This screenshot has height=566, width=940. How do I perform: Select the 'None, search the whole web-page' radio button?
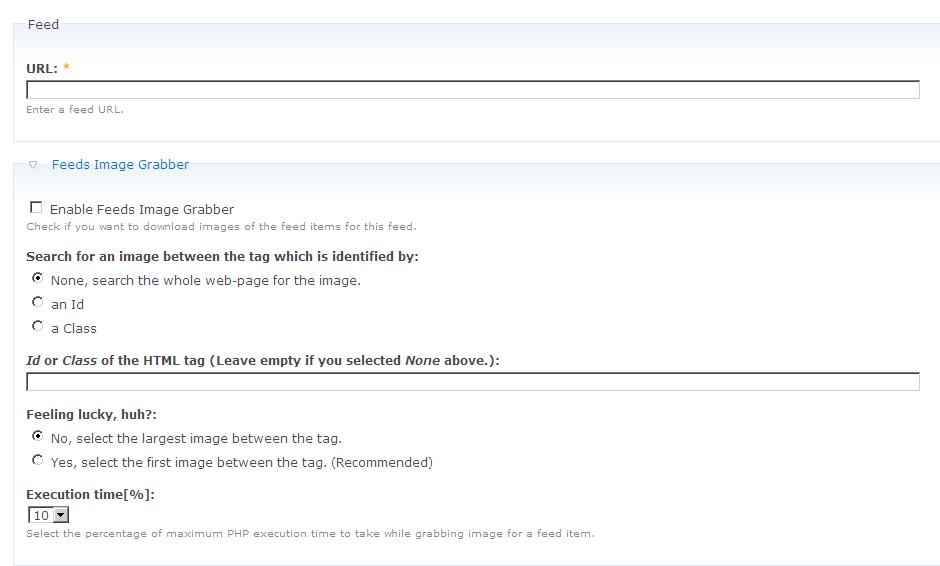click(38, 279)
